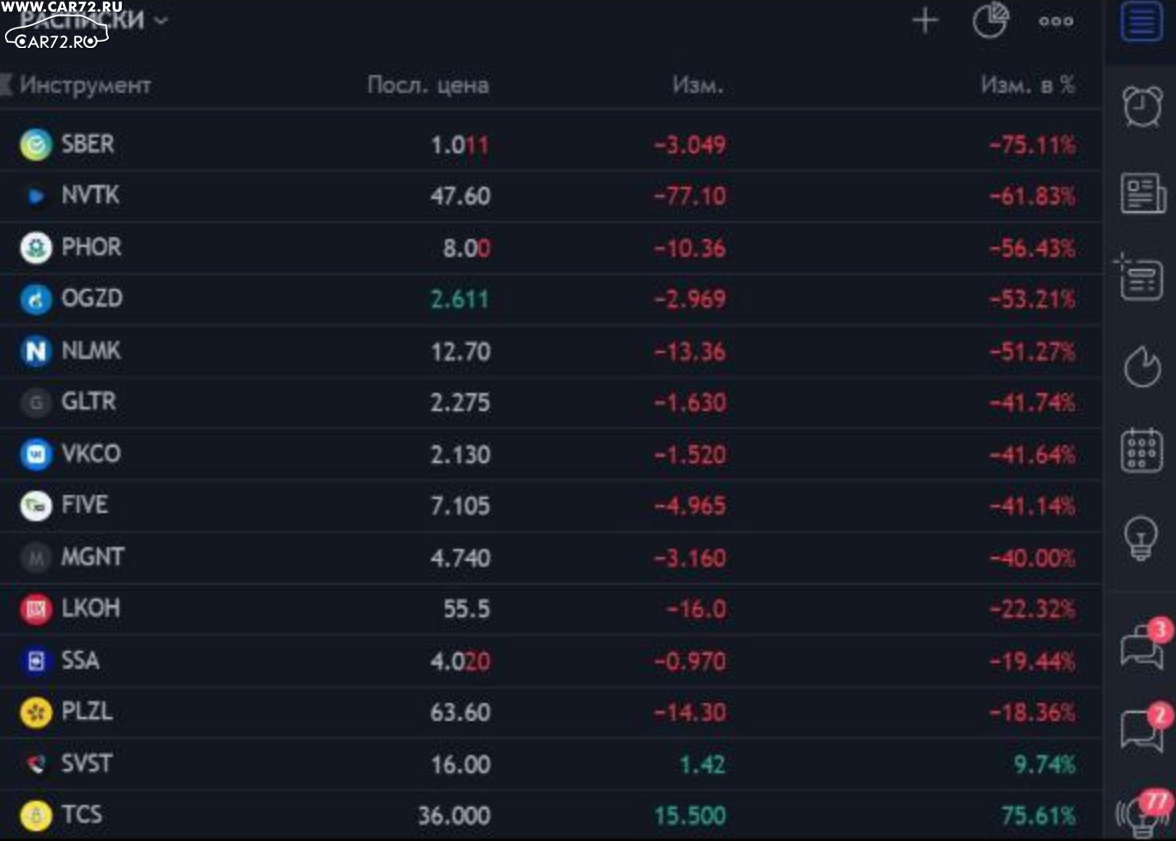Viewport: 1176px width, 841px height.
Task: Open advanced view pie chart icon
Action: (x=990, y=20)
